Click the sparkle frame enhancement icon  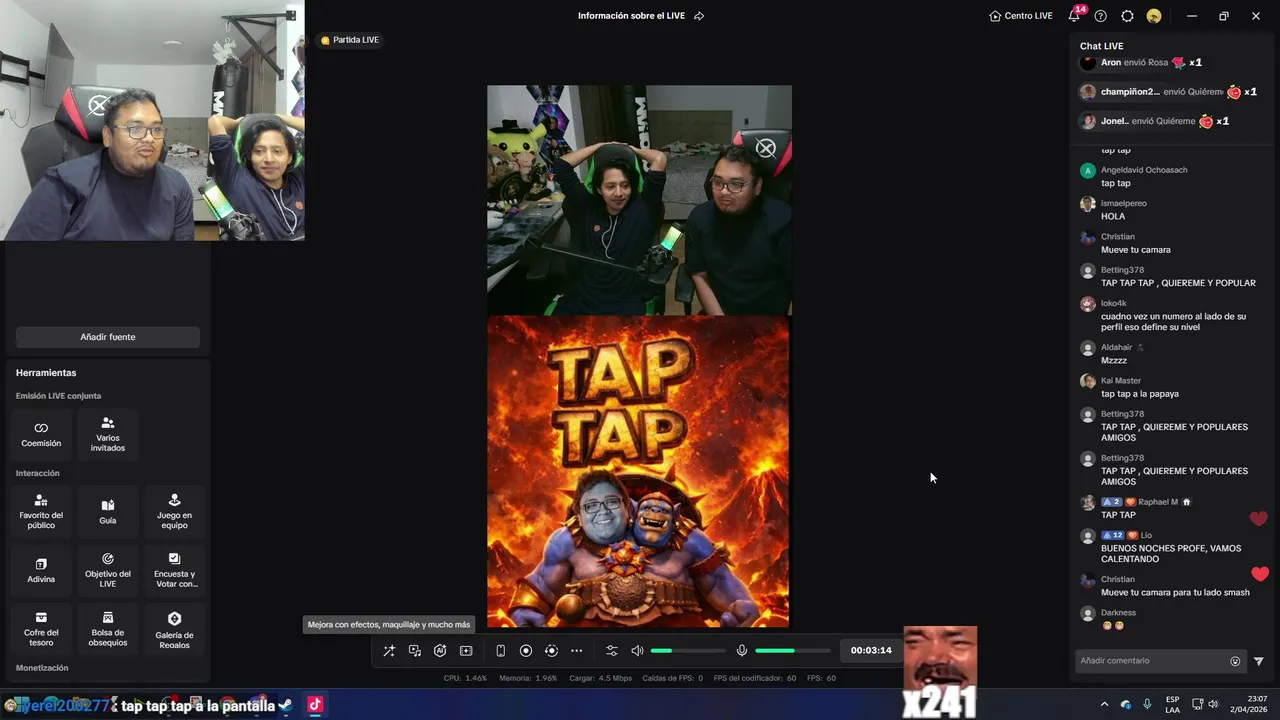click(x=466, y=651)
